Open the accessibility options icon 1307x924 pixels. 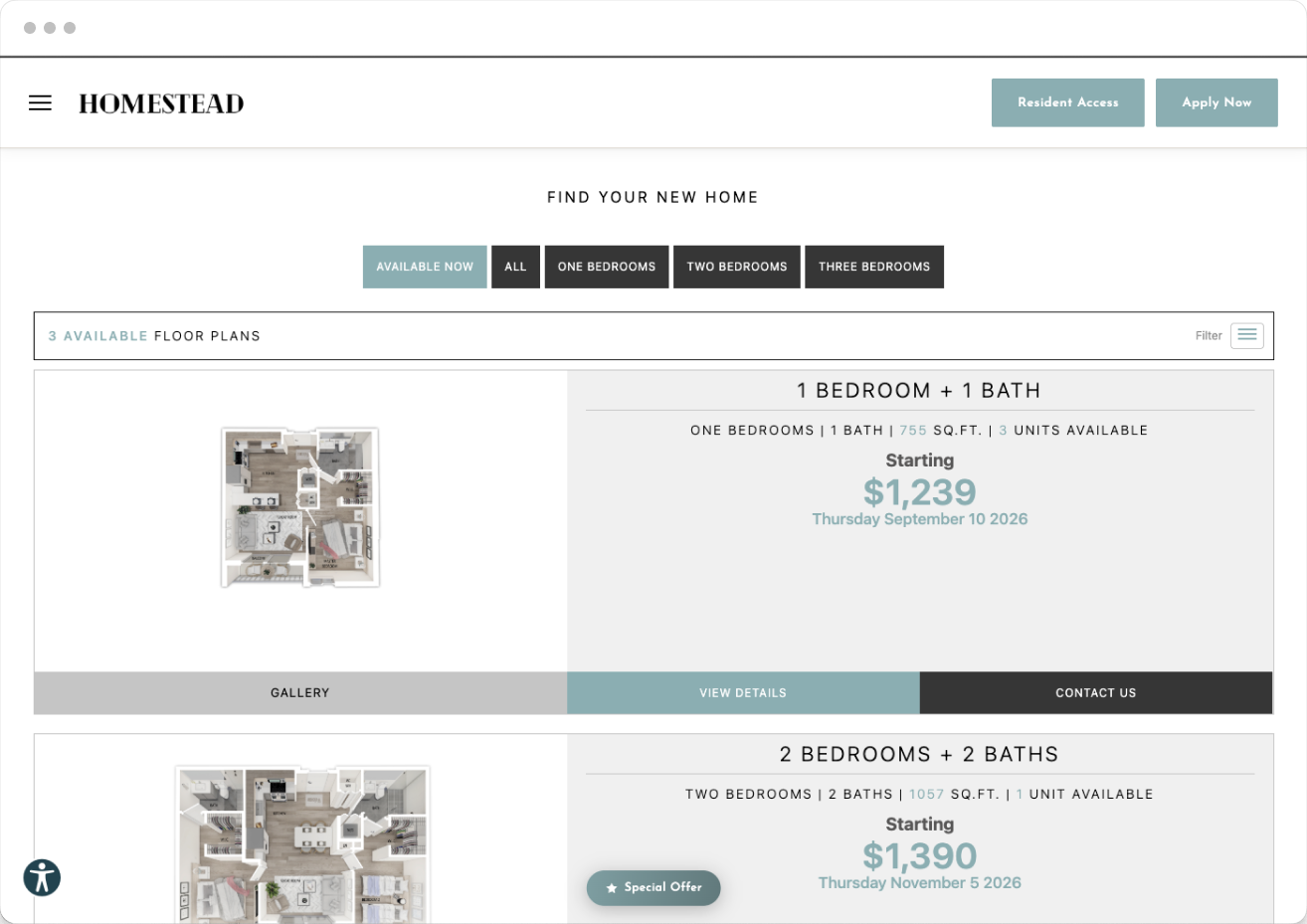point(42,877)
